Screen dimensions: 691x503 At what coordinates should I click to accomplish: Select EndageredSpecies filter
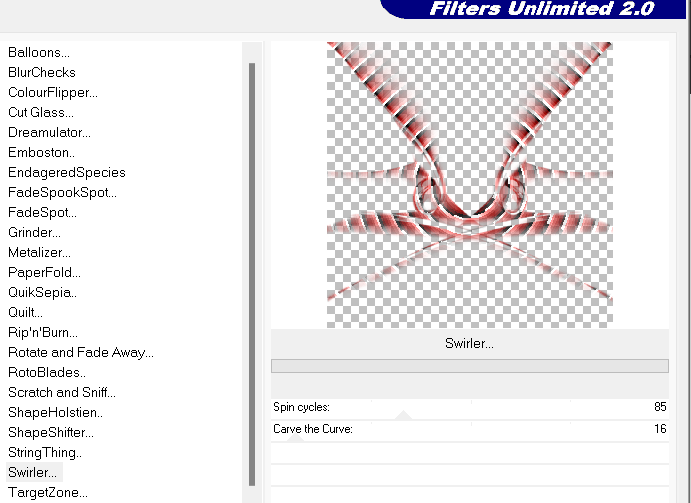67,172
